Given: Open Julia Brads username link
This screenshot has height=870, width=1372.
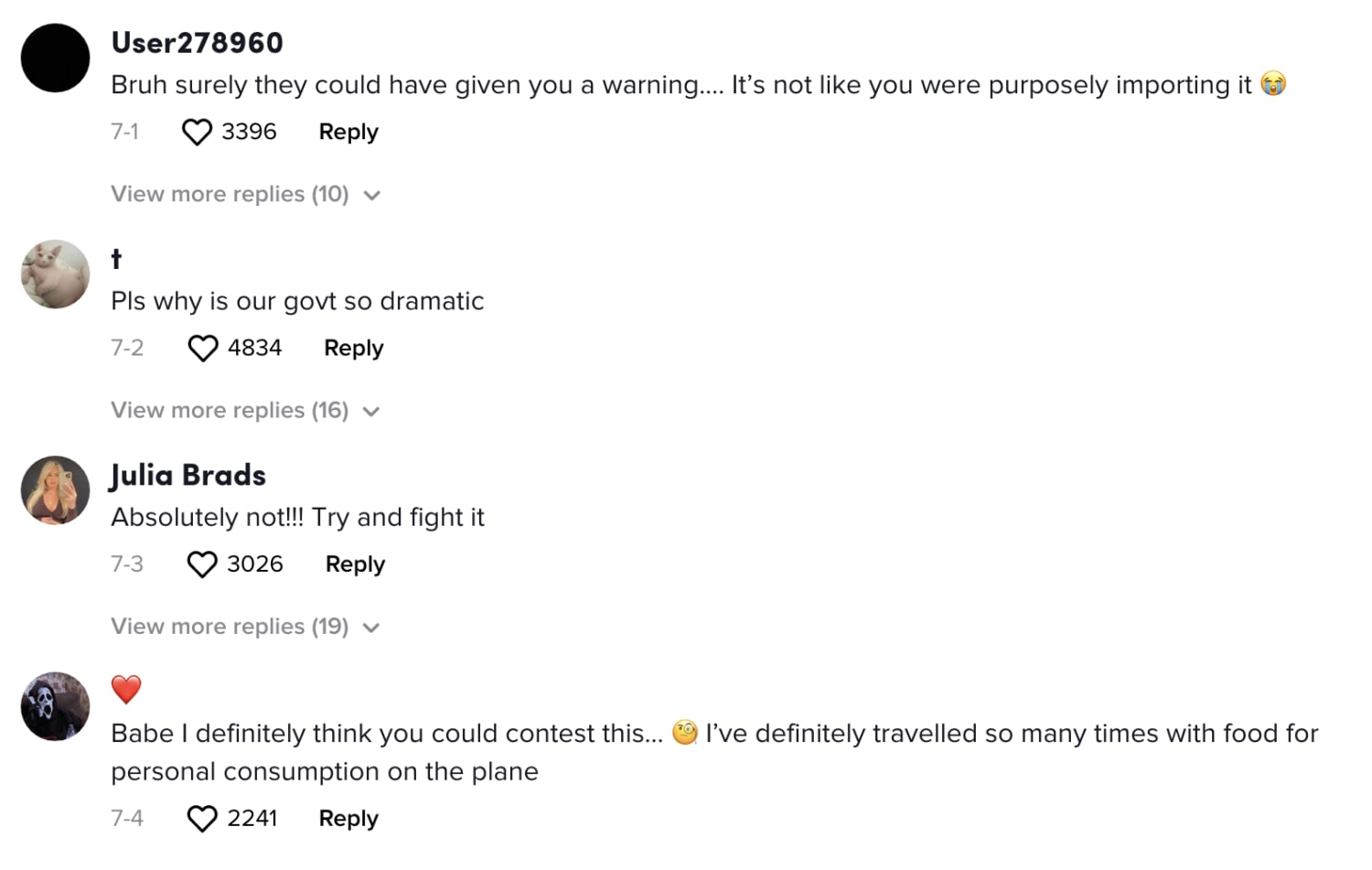Looking at the screenshot, I should point(188,475).
